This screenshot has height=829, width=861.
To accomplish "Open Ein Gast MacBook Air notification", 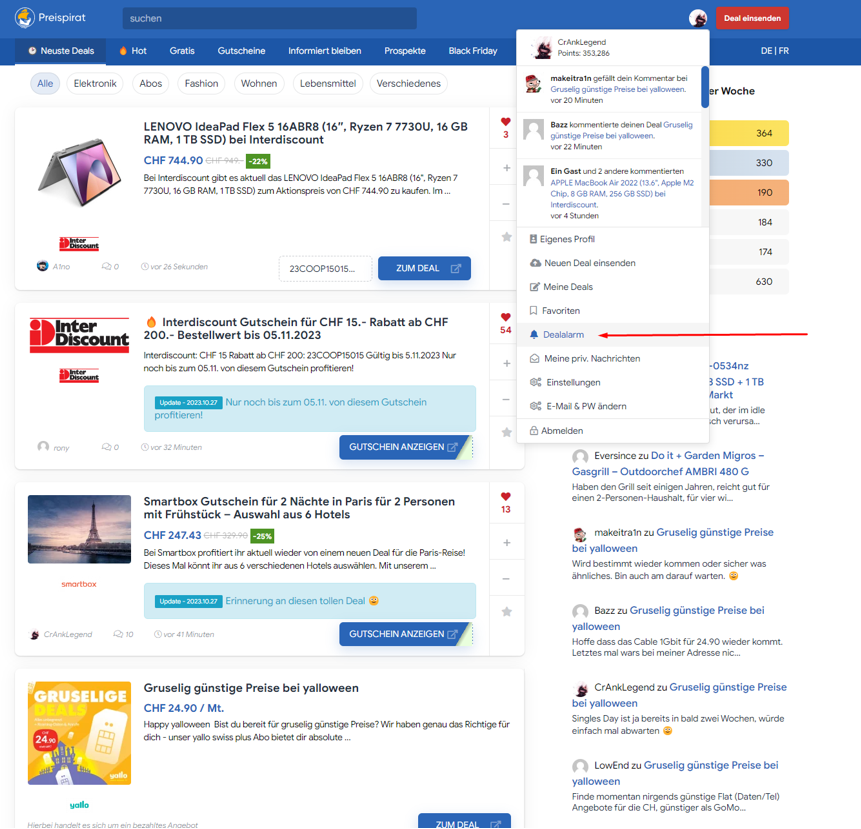I will tap(610, 193).
